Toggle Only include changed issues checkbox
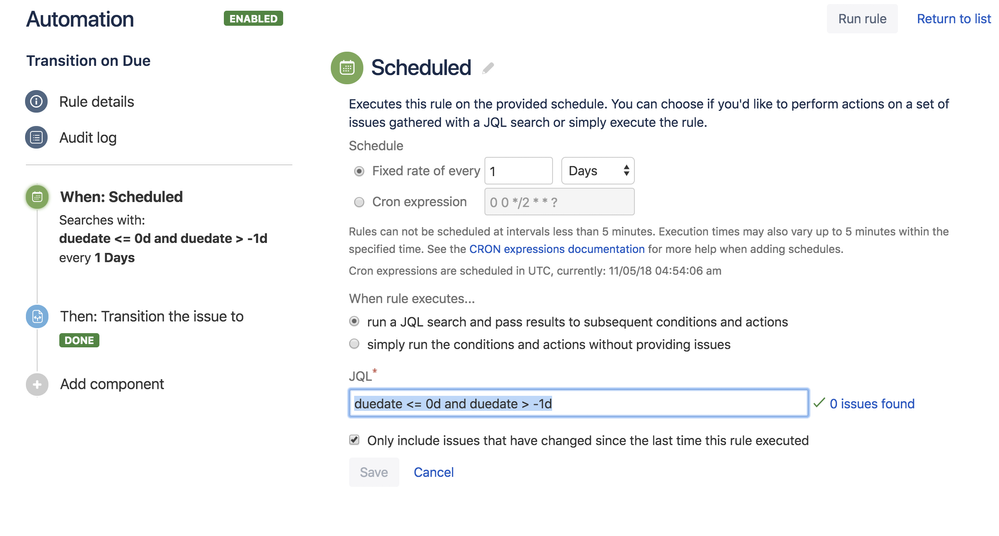Screen dimensions: 999x536 pos(354,440)
